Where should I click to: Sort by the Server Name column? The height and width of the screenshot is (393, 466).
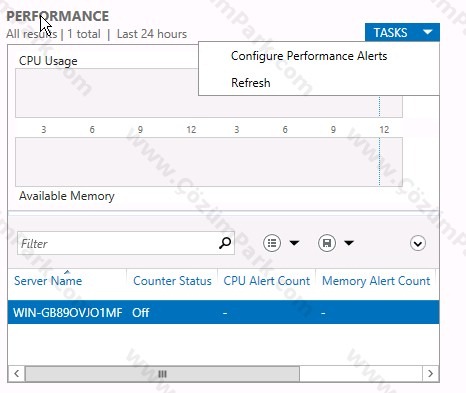tap(48, 281)
